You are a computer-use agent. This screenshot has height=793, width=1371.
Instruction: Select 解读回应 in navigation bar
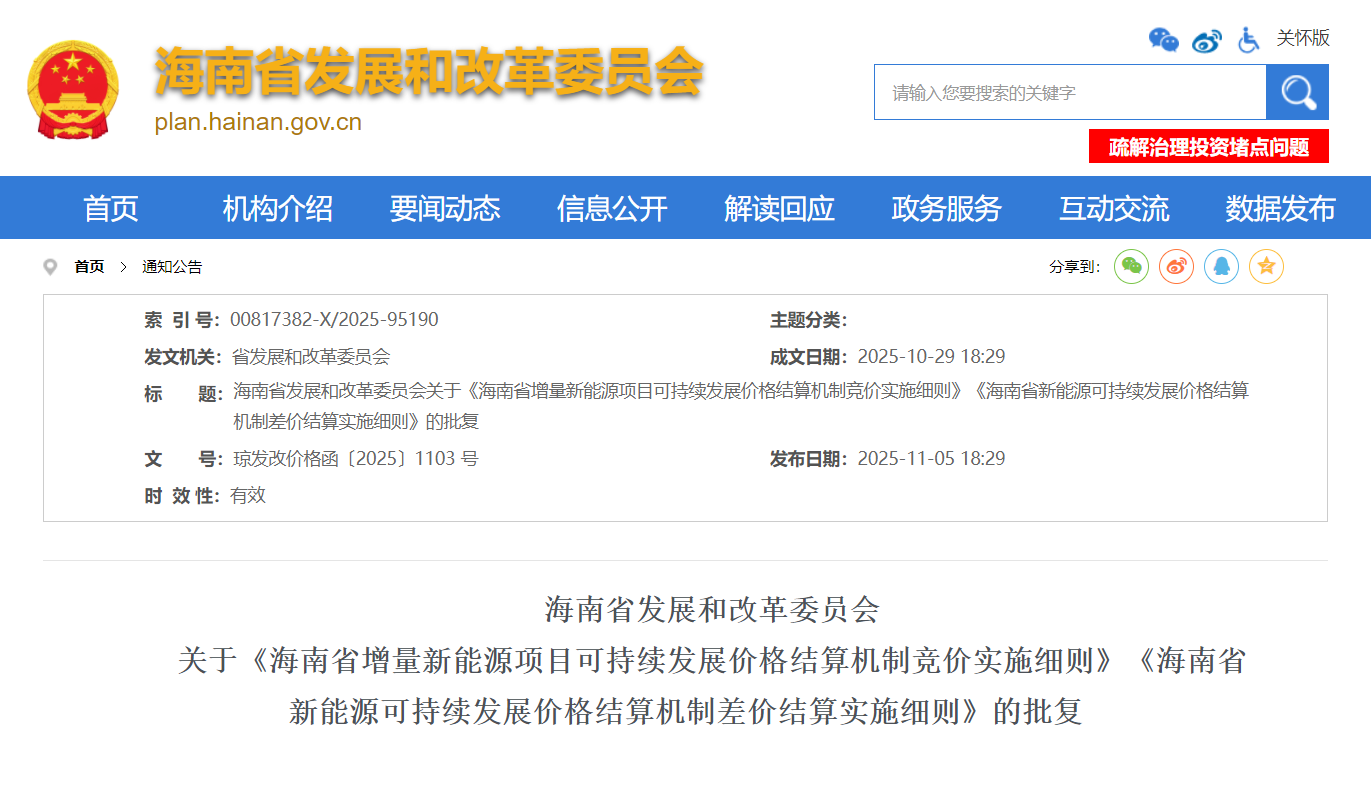779,209
